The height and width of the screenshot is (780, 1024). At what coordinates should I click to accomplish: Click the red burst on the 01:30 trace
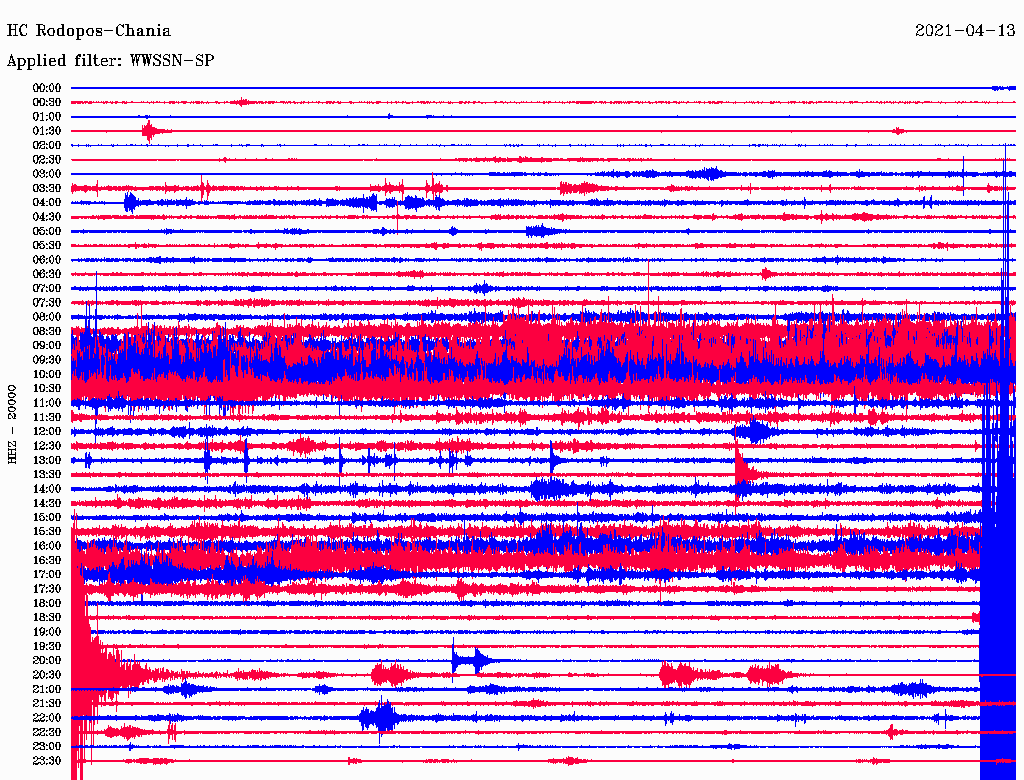pos(150,131)
